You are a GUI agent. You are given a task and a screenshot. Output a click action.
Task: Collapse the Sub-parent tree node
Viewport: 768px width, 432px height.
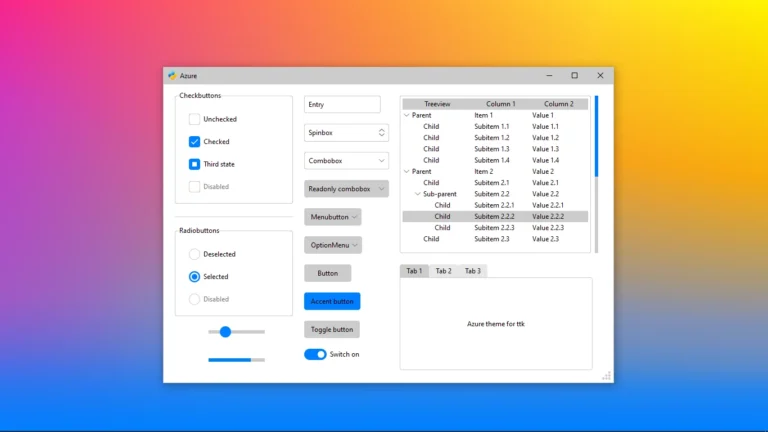[x=418, y=194]
